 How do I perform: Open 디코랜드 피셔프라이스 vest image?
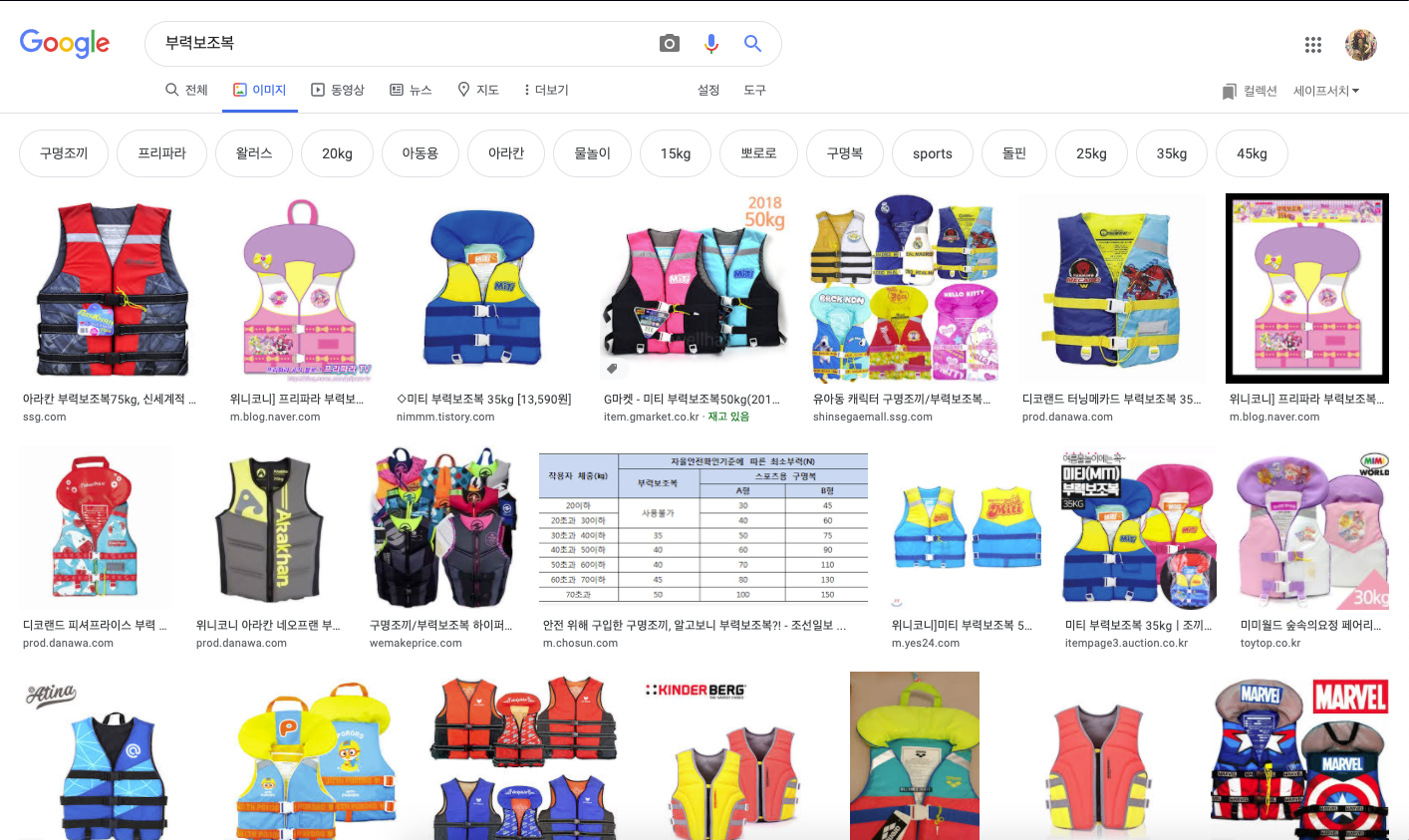pyautogui.click(x=96, y=528)
